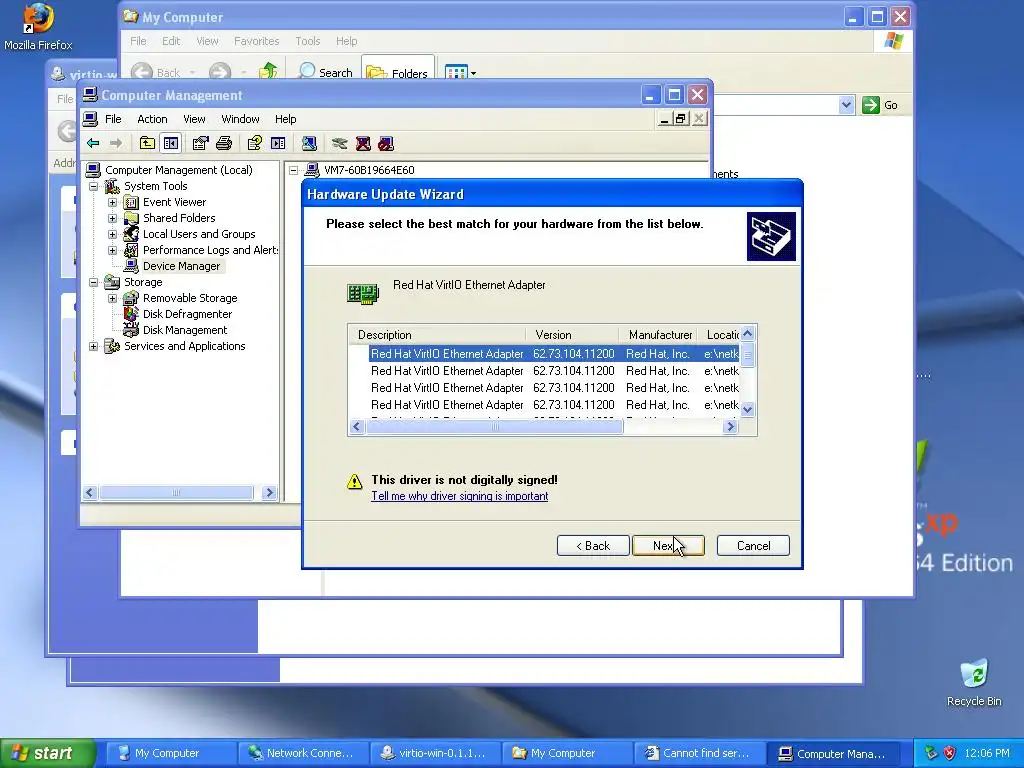Switch to 'Cannot find ser...' taskbar button
Viewport: 1024px width, 768px height.
pyautogui.click(x=699, y=753)
